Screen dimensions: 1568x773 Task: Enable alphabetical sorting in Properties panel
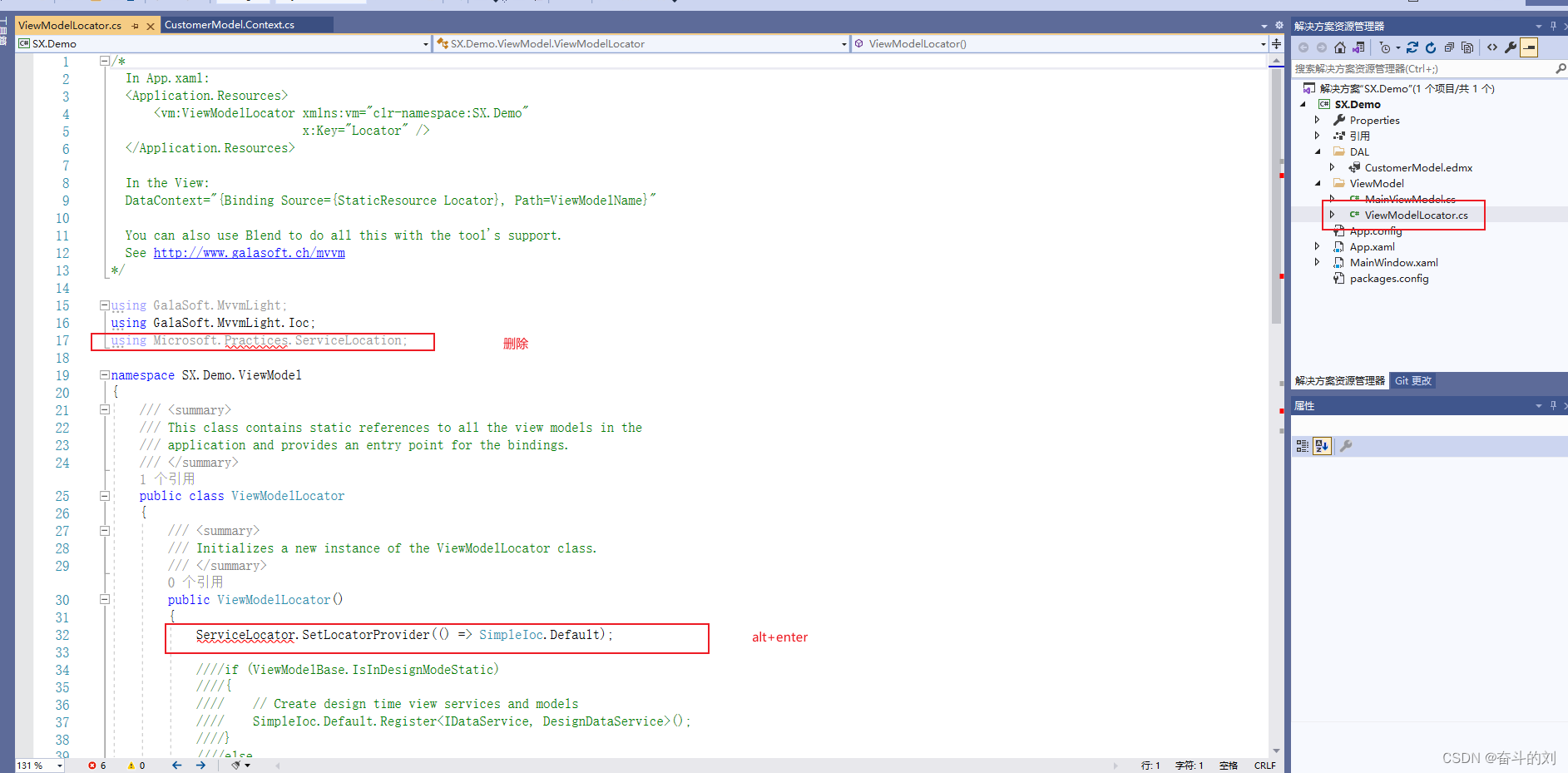point(1322,446)
